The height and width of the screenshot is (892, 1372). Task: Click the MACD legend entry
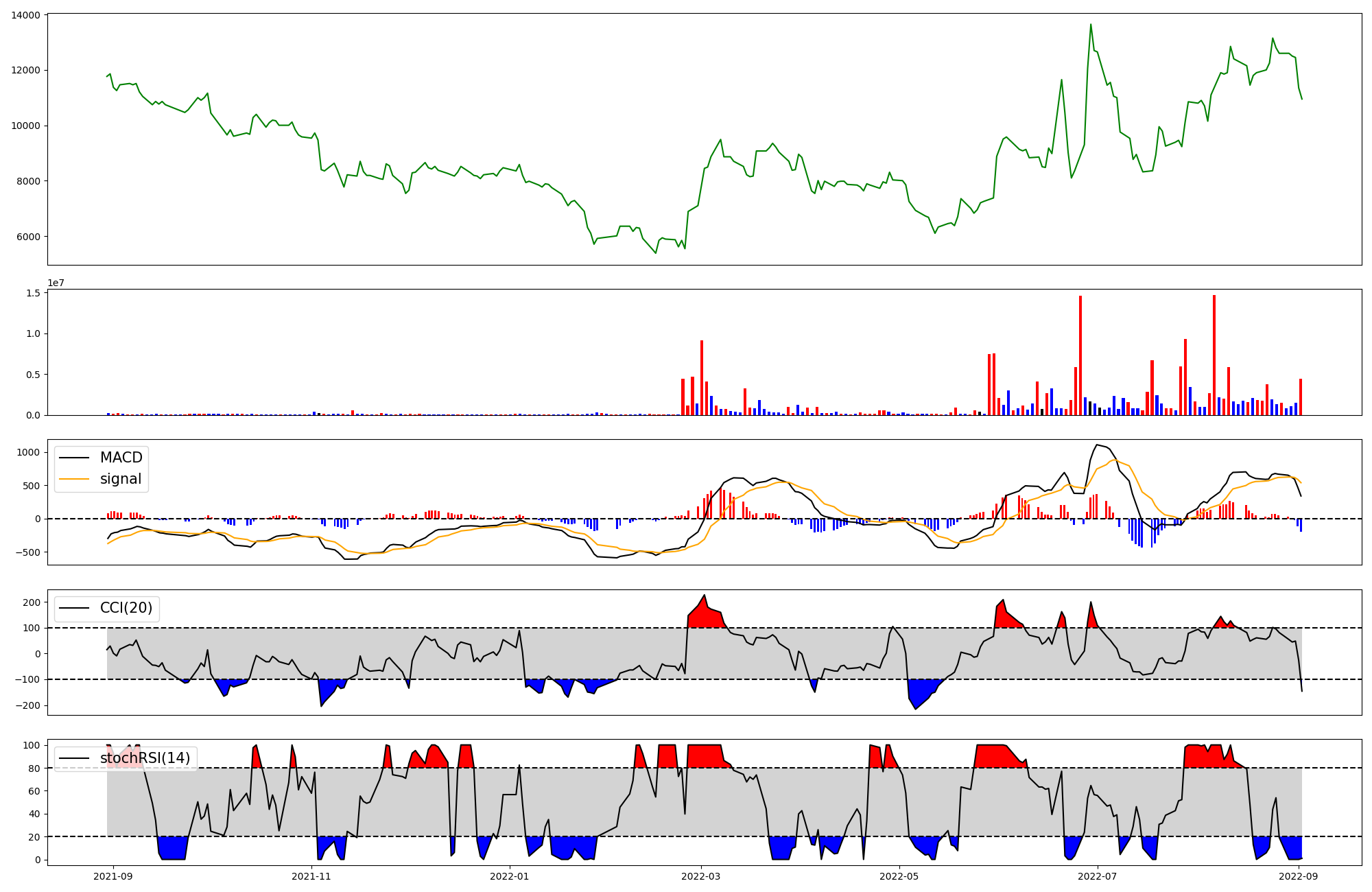tap(121, 458)
